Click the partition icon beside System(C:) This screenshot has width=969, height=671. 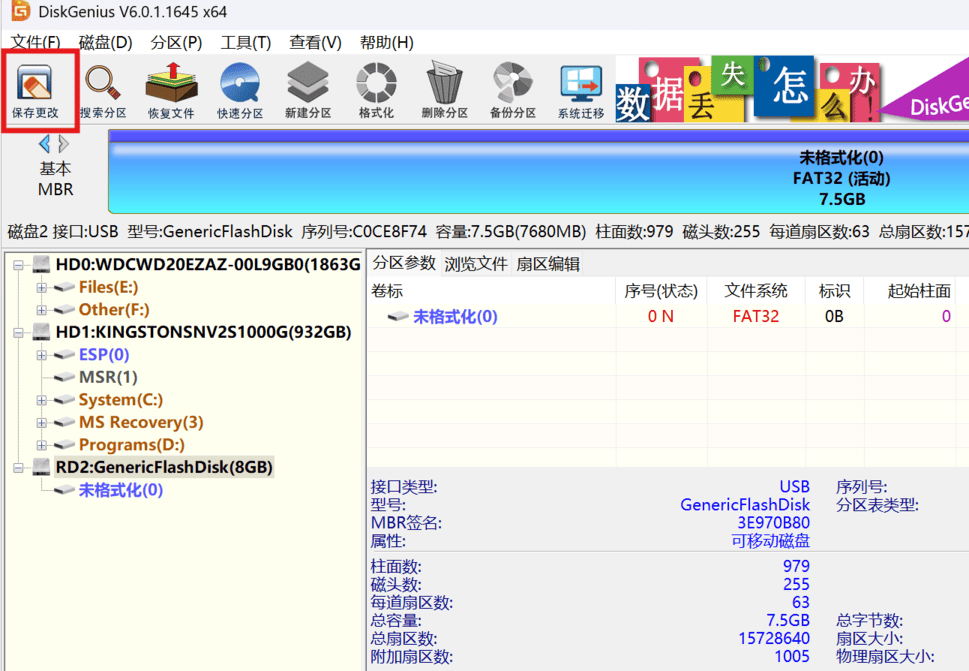[x=64, y=400]
